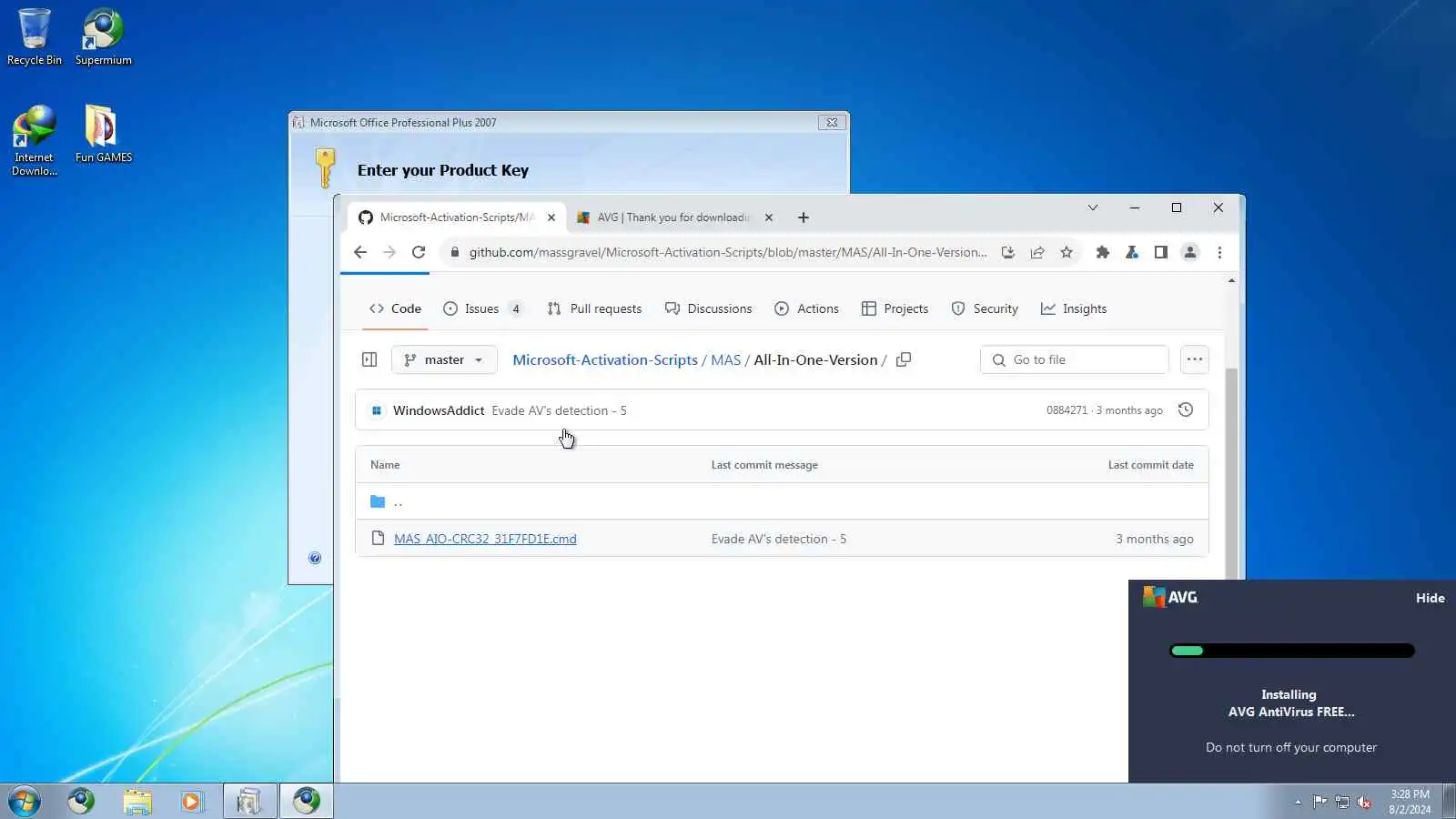Click the Go to file search field

(x=1074, y=359)
